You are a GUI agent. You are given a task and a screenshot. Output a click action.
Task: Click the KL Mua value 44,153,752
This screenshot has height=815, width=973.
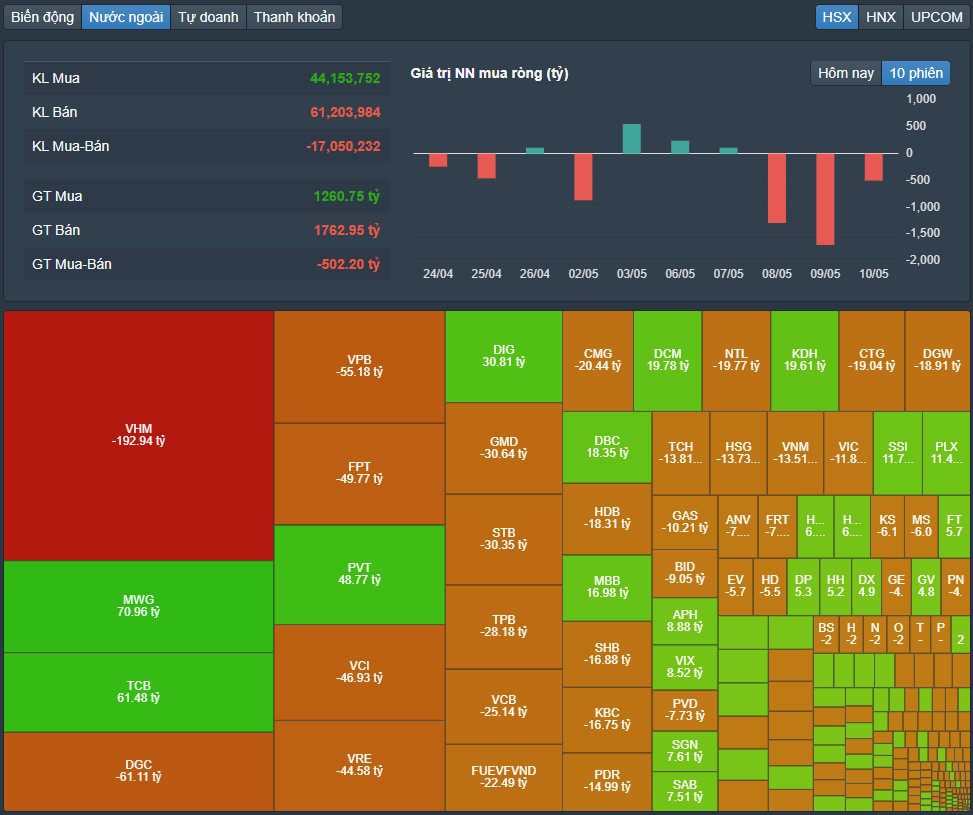345,78
